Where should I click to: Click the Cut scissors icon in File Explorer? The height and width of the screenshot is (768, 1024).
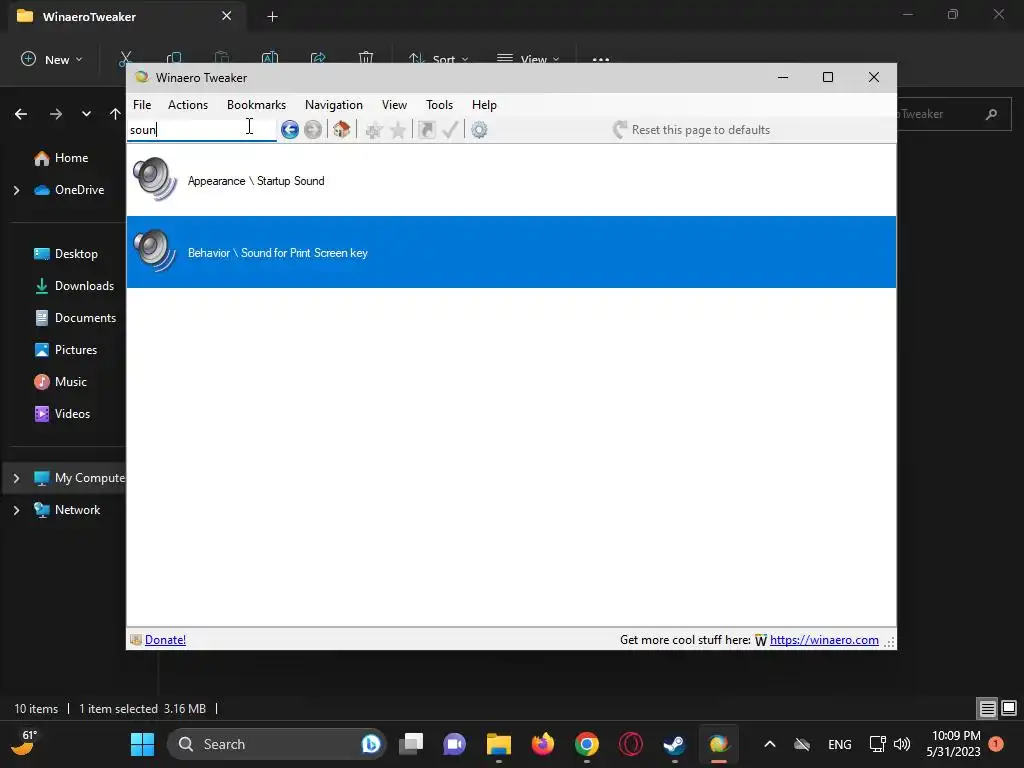125,58
